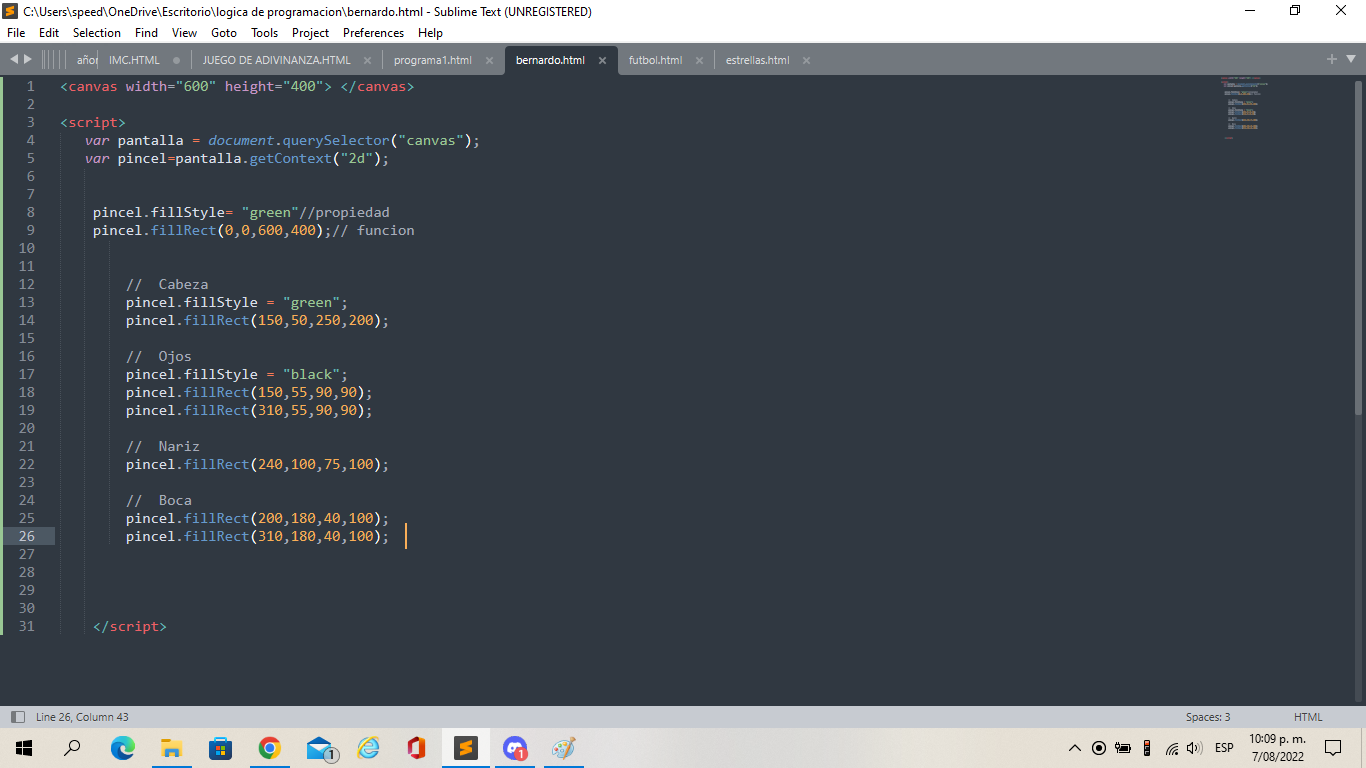Launch Google Chrome from taskbar
1366x768 pixels.
[269, 748]
